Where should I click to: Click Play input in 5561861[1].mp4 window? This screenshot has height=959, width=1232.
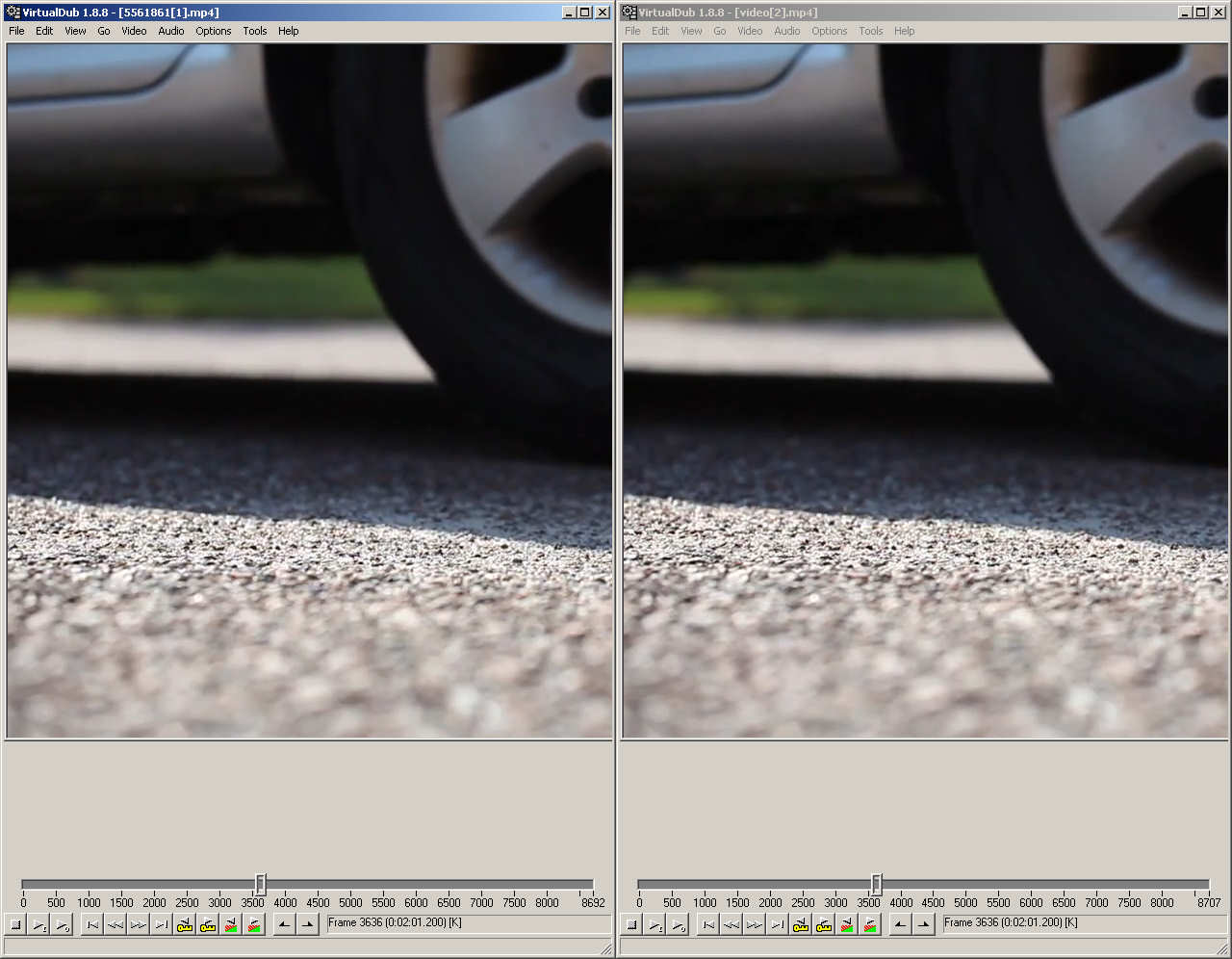click(38, 925)
